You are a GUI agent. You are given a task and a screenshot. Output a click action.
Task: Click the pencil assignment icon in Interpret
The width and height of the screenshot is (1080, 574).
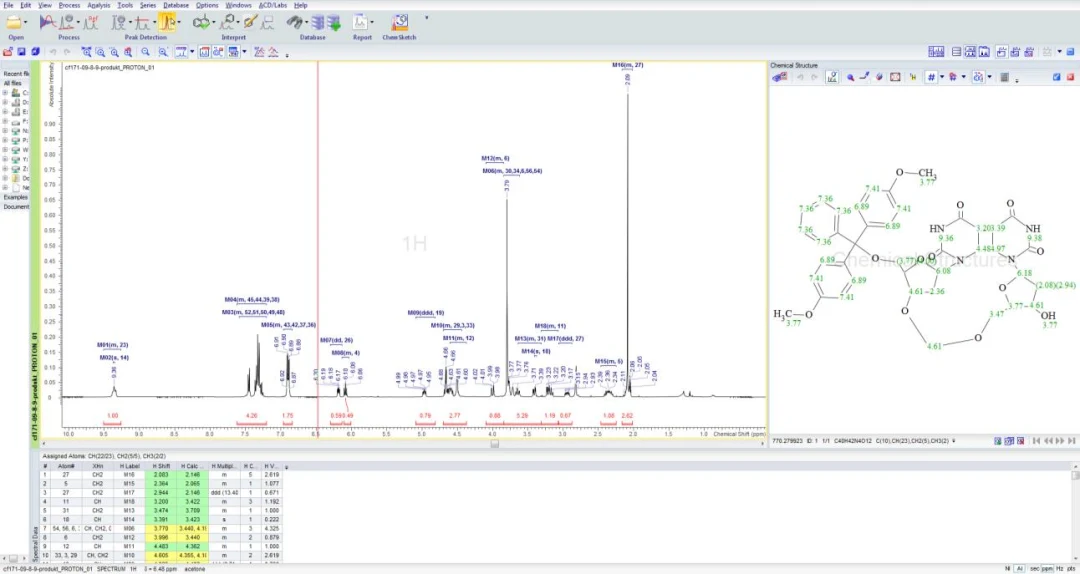click(250, 23)
